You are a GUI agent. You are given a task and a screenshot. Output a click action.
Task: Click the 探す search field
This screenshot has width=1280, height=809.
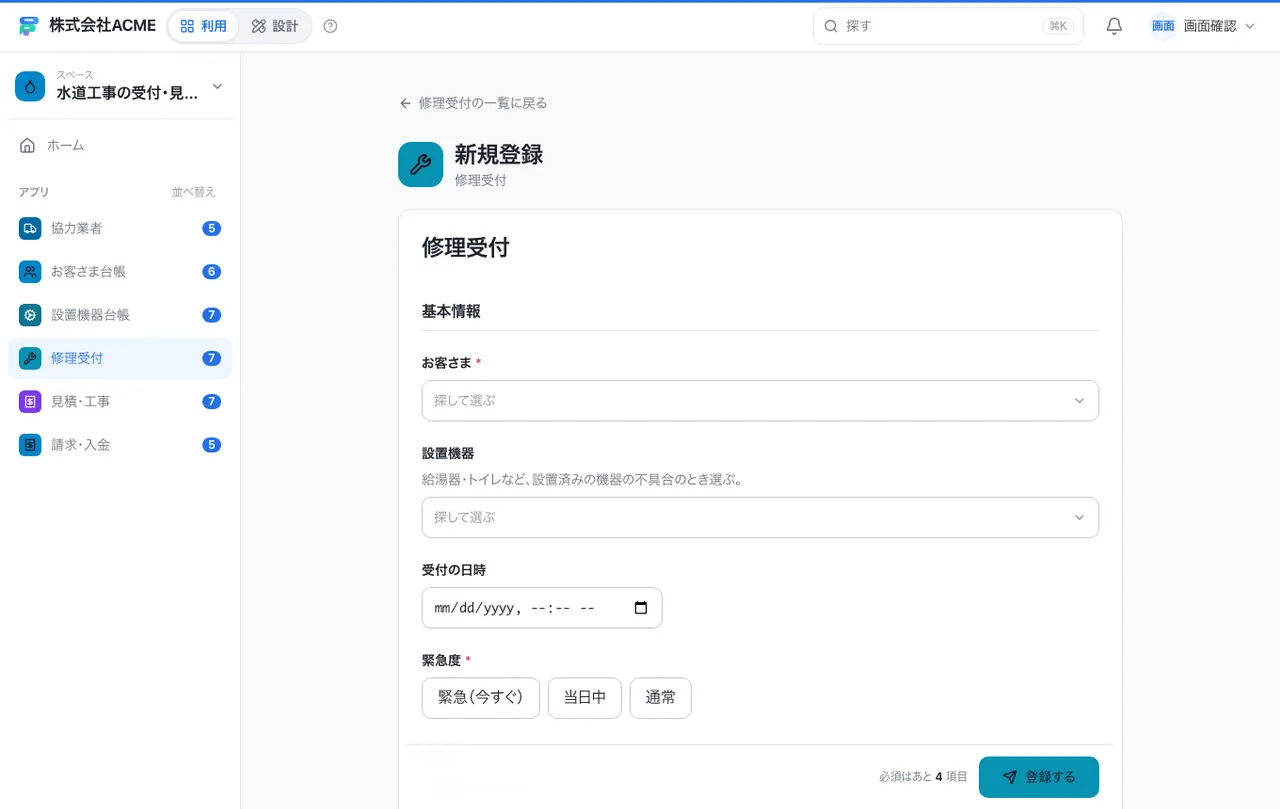point(948,26)
